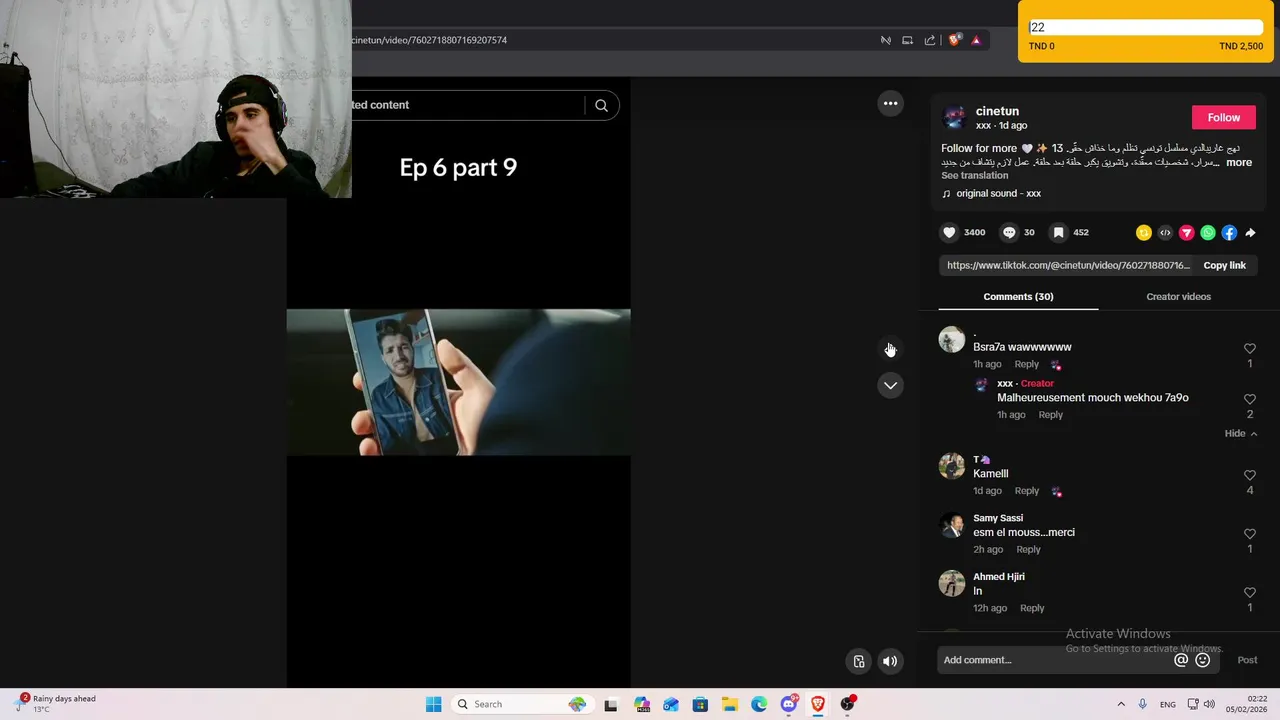Click the translate icon in the address bar
The width and height of the screenshot is (1280, 720).
pyautogui.click(x=885, y=40)
